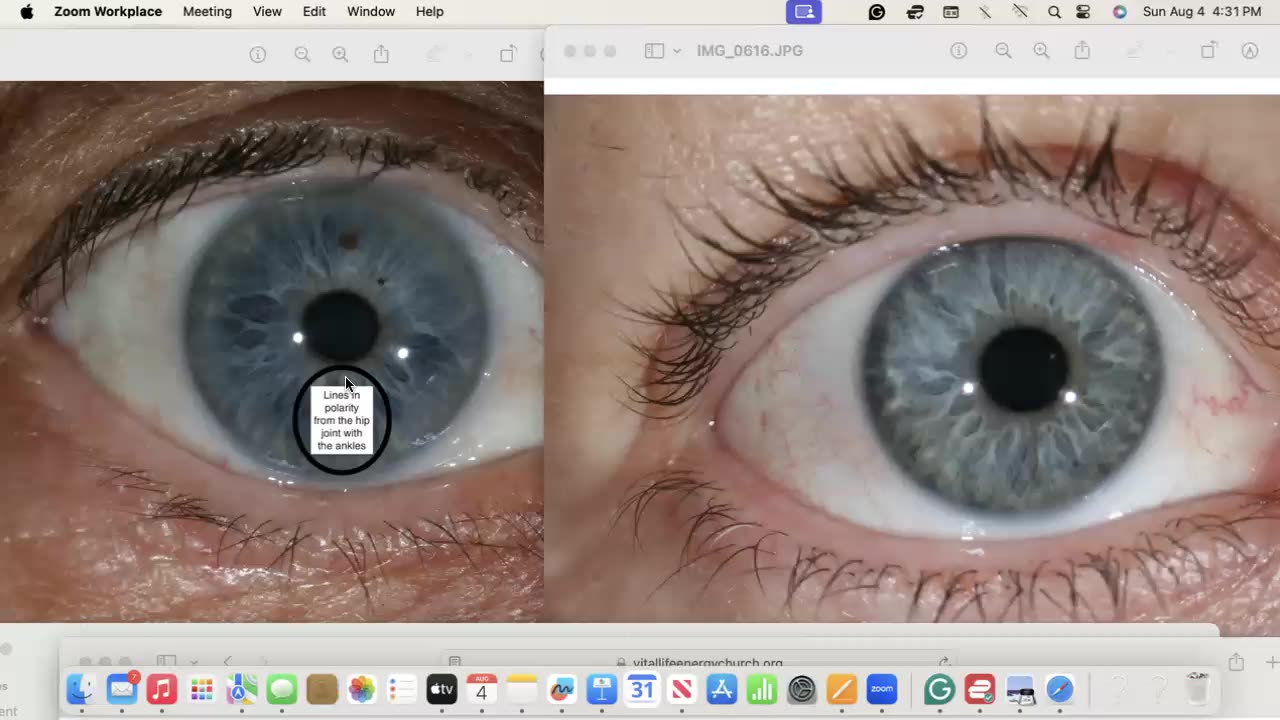This screenshot has height=720, width=1280.
Task: Click the IMG_0616.JPG window title
Action: tap(750, 51)
